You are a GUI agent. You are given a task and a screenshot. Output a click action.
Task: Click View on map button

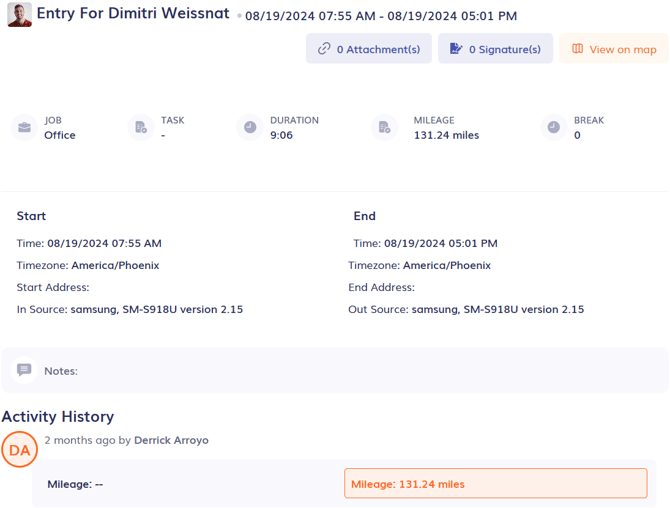tap(613, 49)
